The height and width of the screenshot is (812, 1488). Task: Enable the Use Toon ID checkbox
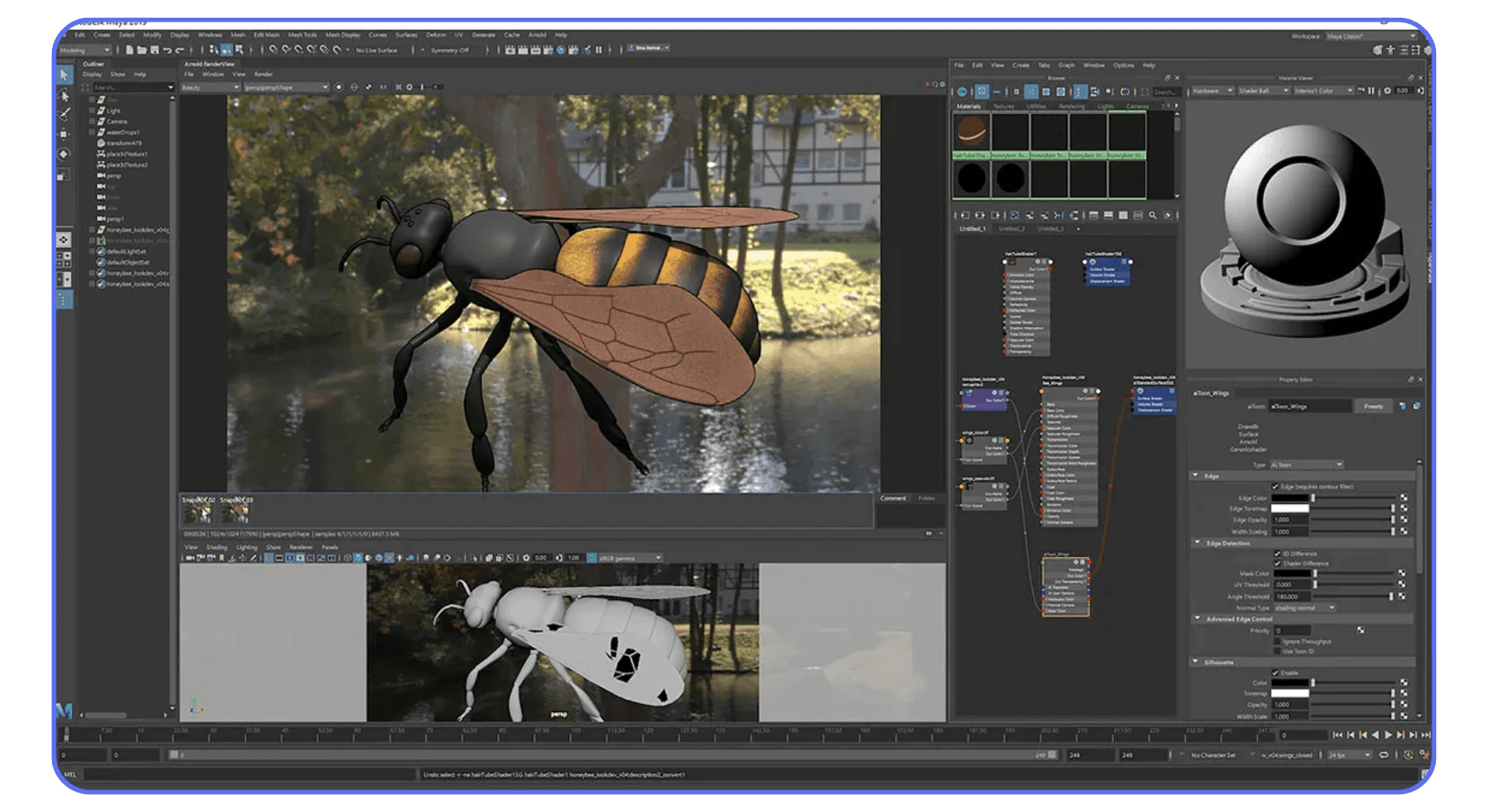coord(1277,651)
